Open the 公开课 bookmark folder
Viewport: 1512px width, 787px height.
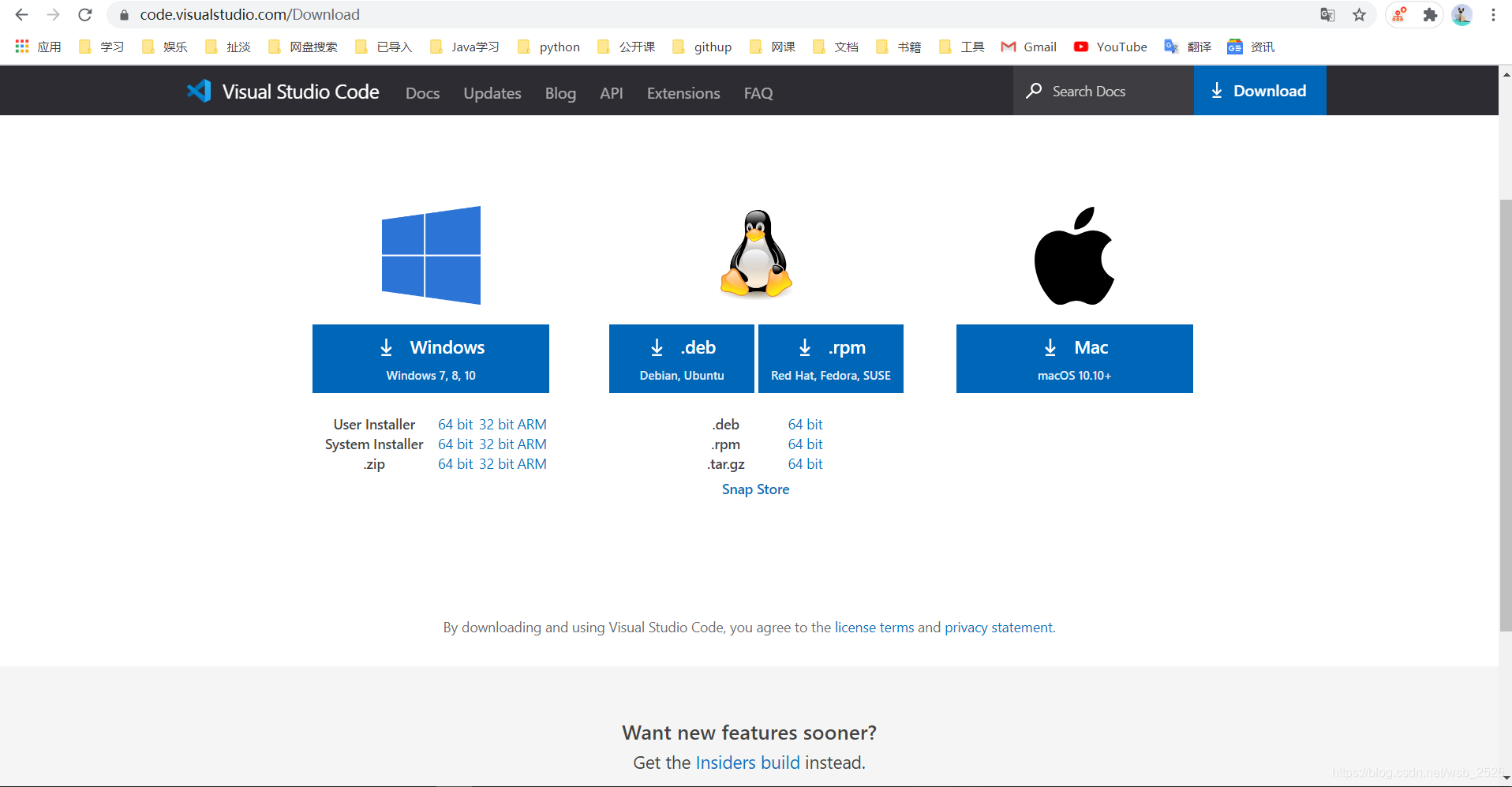(x=626, y=47)
